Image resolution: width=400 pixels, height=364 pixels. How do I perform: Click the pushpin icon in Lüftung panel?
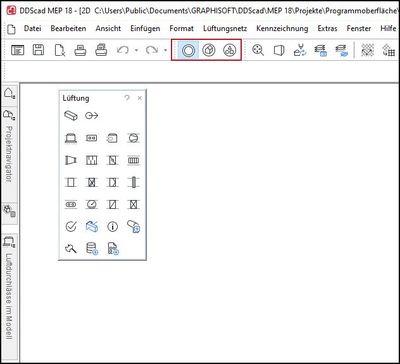71,249
